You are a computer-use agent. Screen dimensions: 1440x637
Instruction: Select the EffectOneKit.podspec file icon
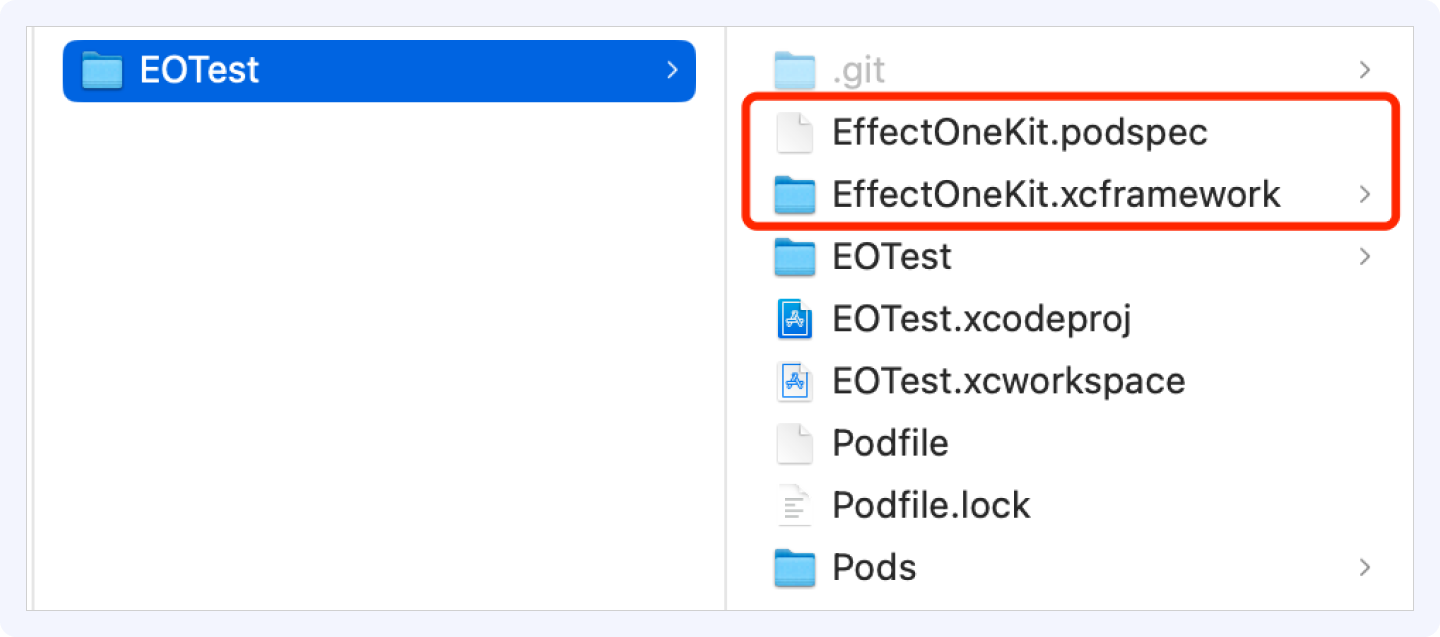point(795,133)
